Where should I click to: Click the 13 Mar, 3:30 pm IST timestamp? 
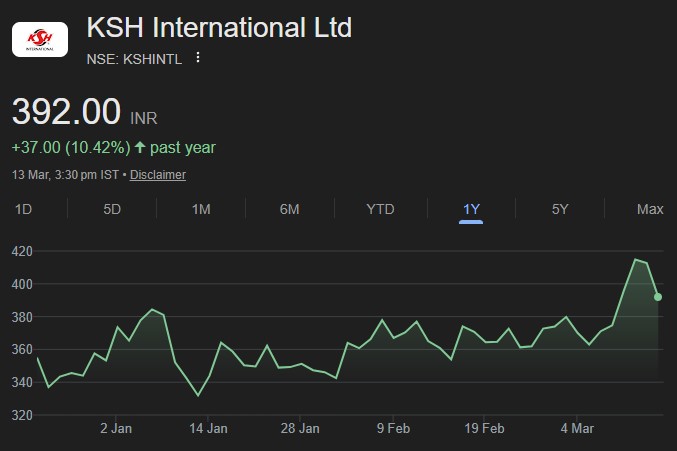65,175
